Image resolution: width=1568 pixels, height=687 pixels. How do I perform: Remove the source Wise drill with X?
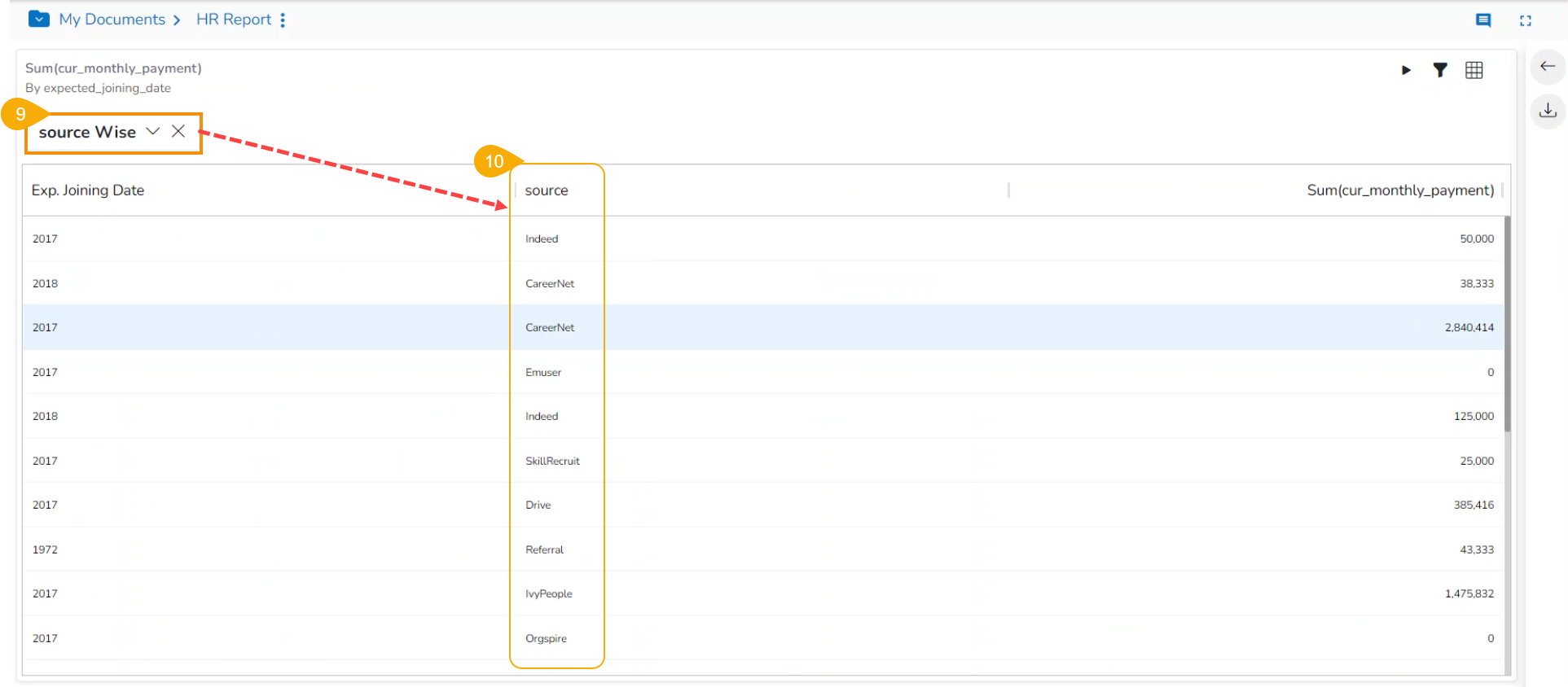[x=178, y=132]
